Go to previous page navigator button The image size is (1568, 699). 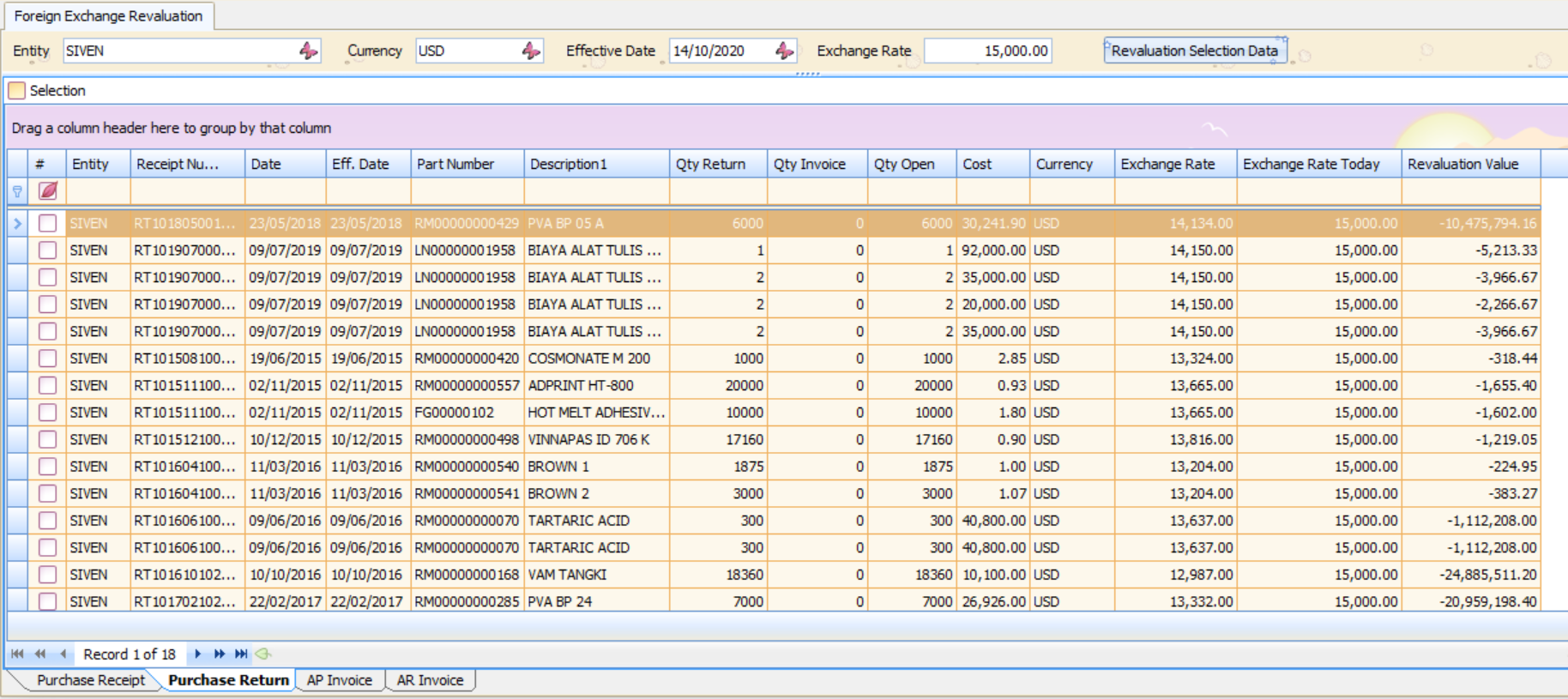point(40,654)
